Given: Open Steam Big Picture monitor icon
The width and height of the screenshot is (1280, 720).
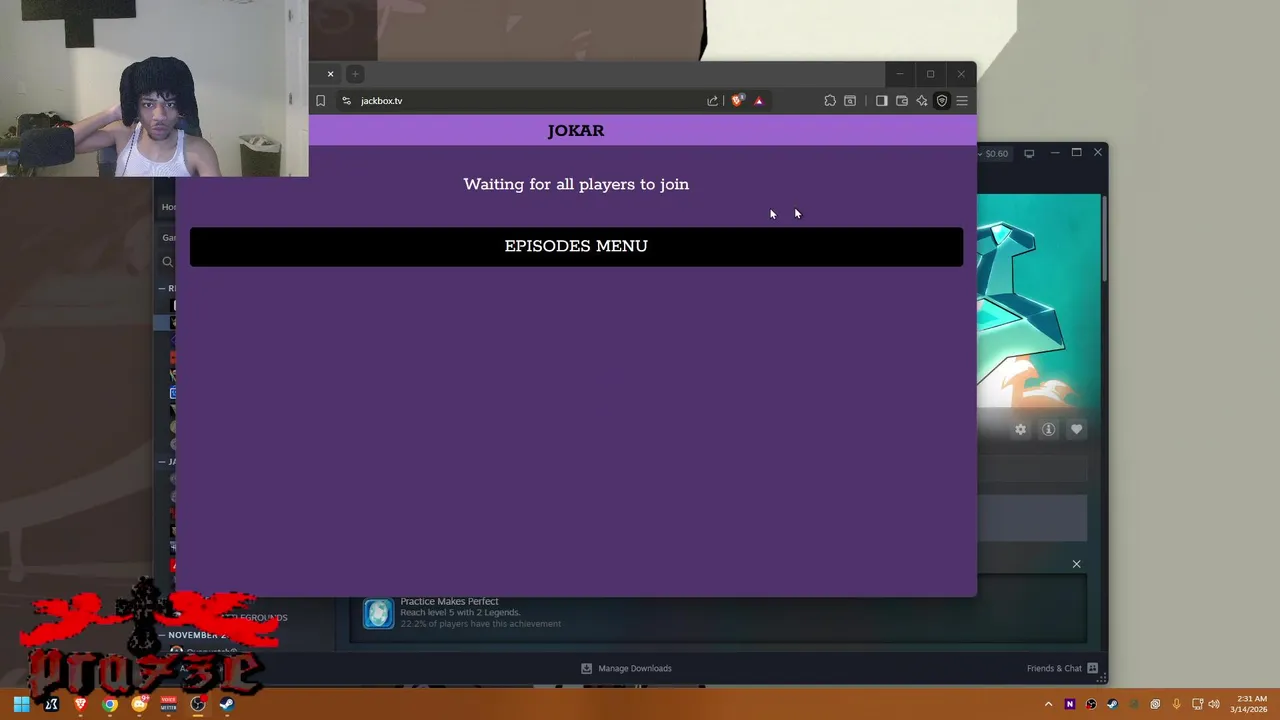Looking at the screenshot, I should click(1029, 153).
